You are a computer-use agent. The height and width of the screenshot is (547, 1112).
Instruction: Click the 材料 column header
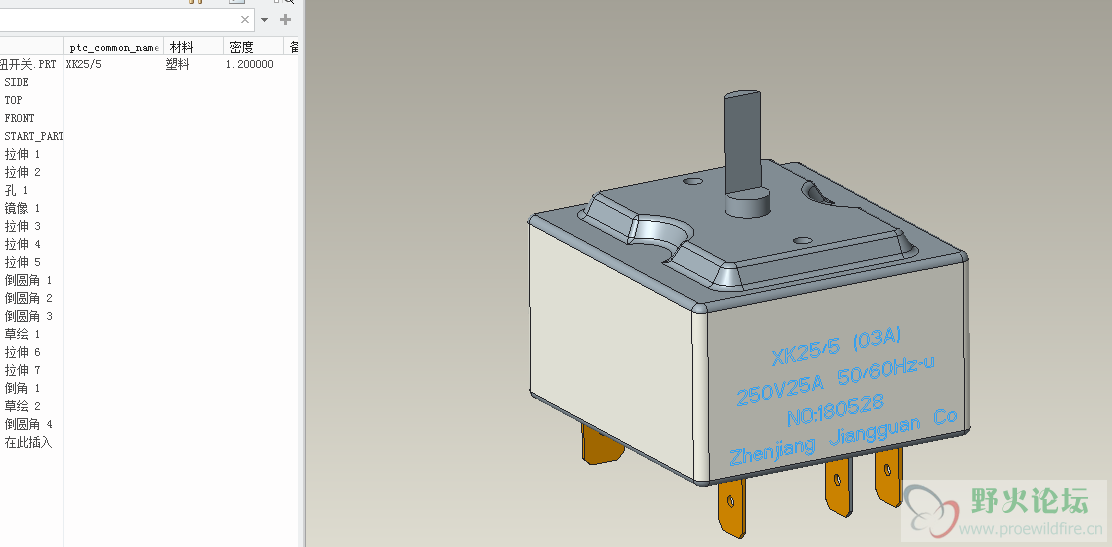tap(182, 47)
